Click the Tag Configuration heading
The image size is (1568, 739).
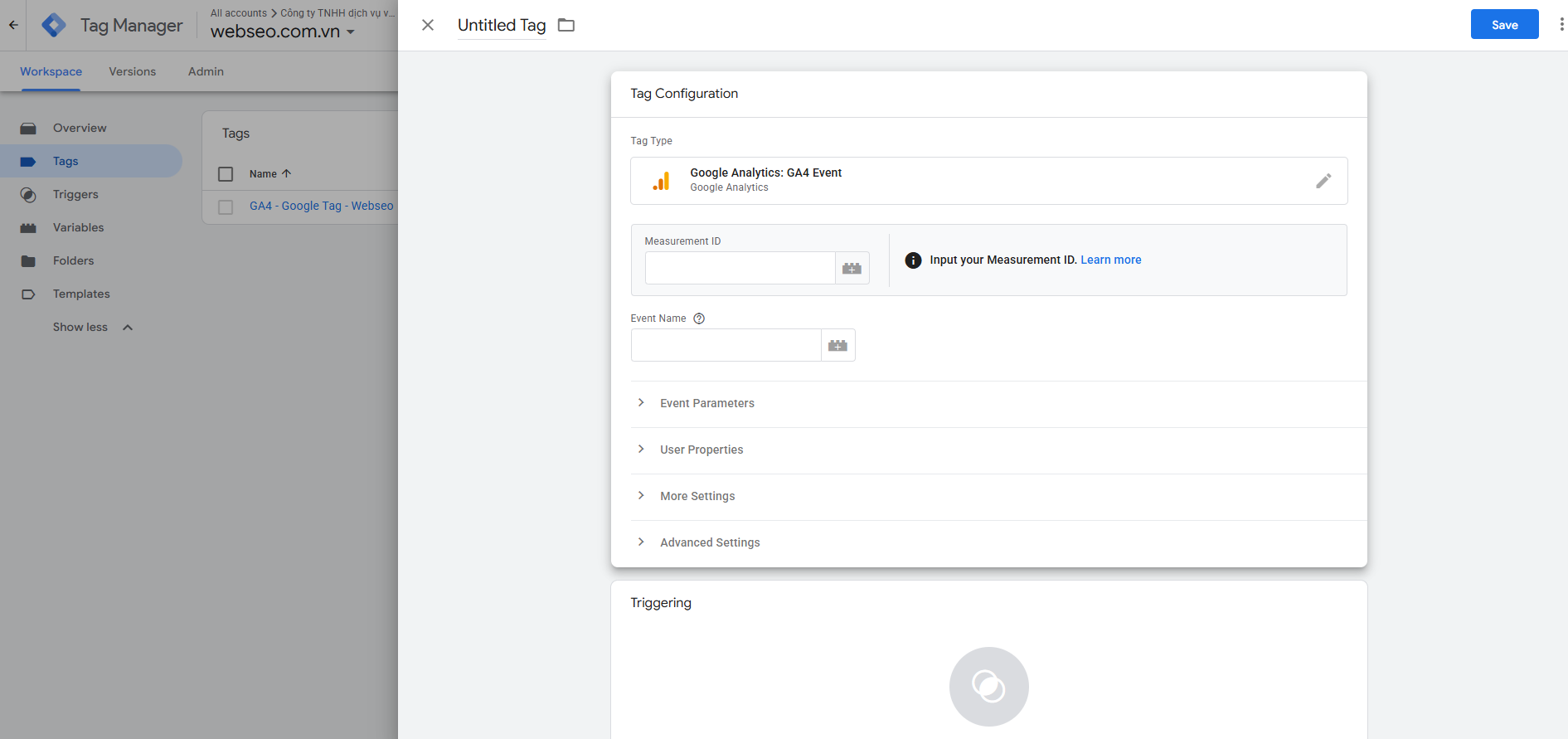click(x=684, y=94)
